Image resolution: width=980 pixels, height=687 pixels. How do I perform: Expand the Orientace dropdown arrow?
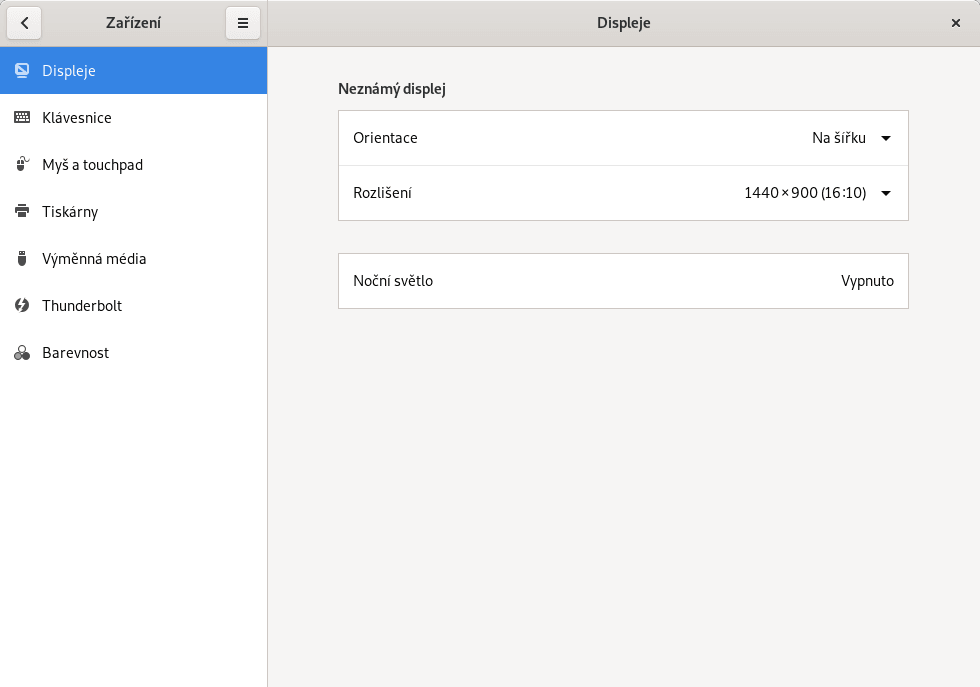[x=886, y=139]
